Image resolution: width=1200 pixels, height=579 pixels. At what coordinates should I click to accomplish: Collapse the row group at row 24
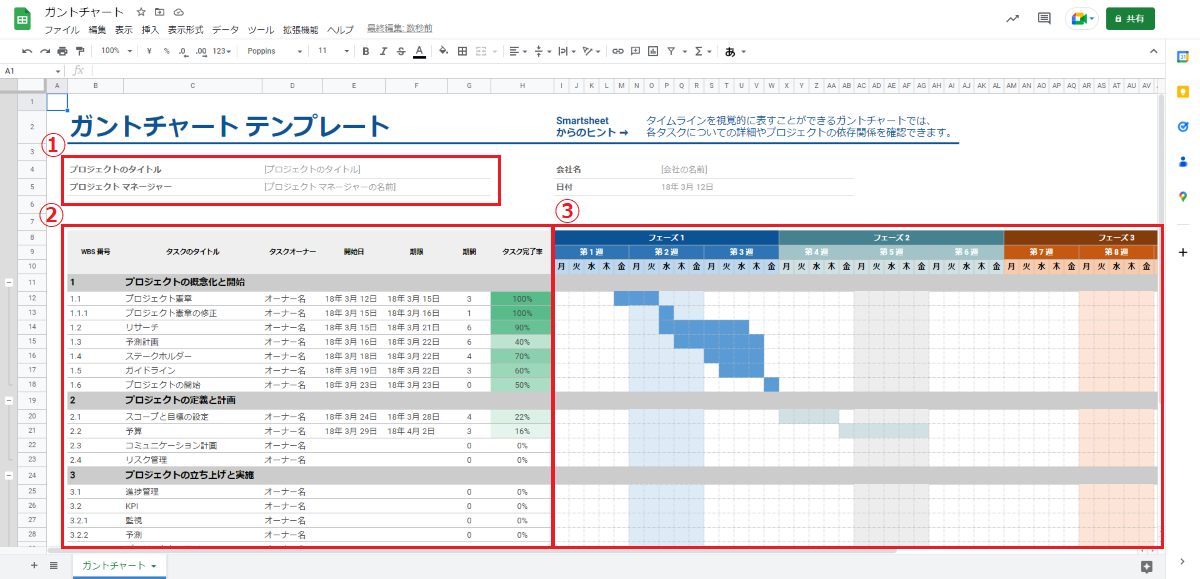tap(9, 475)
